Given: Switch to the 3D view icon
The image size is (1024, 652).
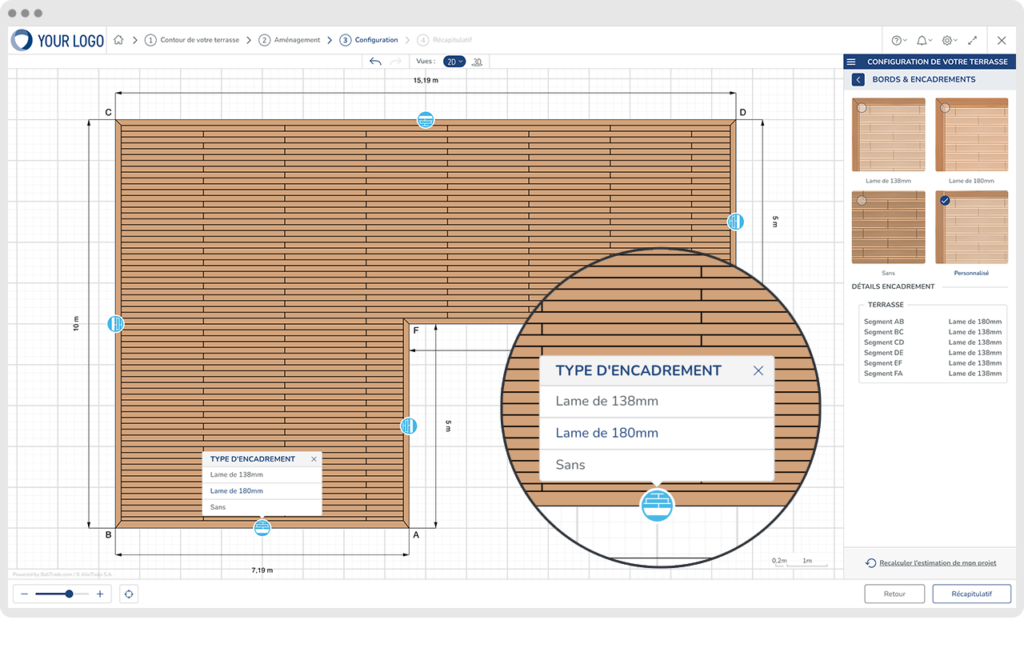Looking at the screenshot, I should coord(477,62).
